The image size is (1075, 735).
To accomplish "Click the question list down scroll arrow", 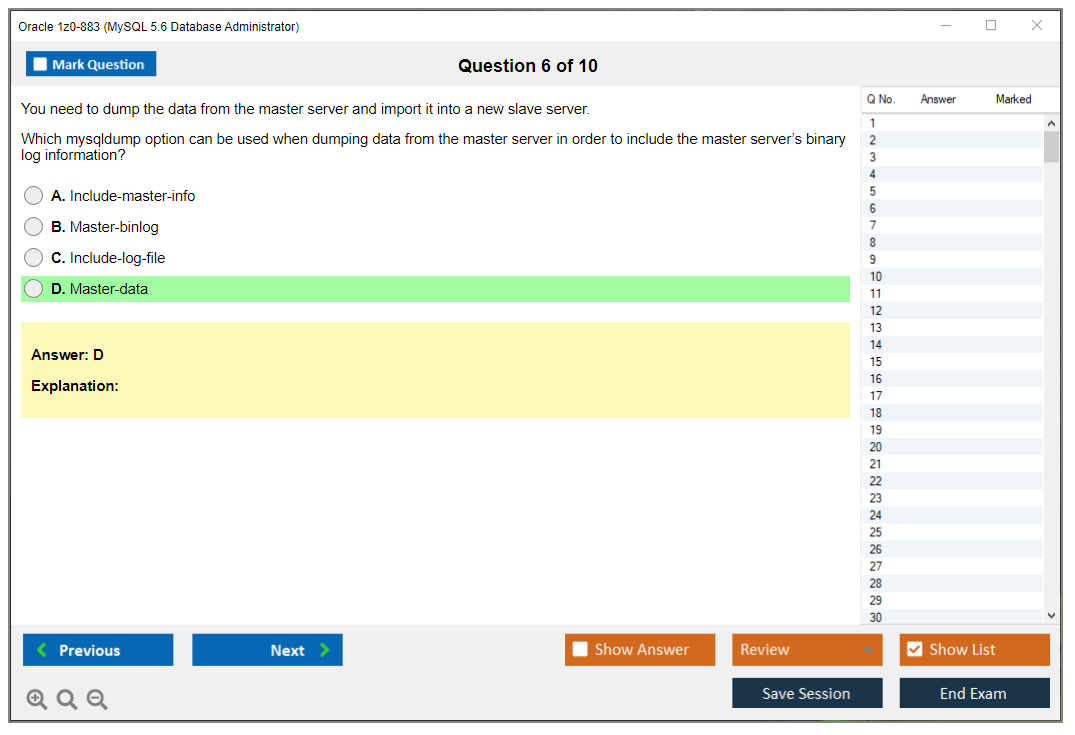I will (1052, 615).
